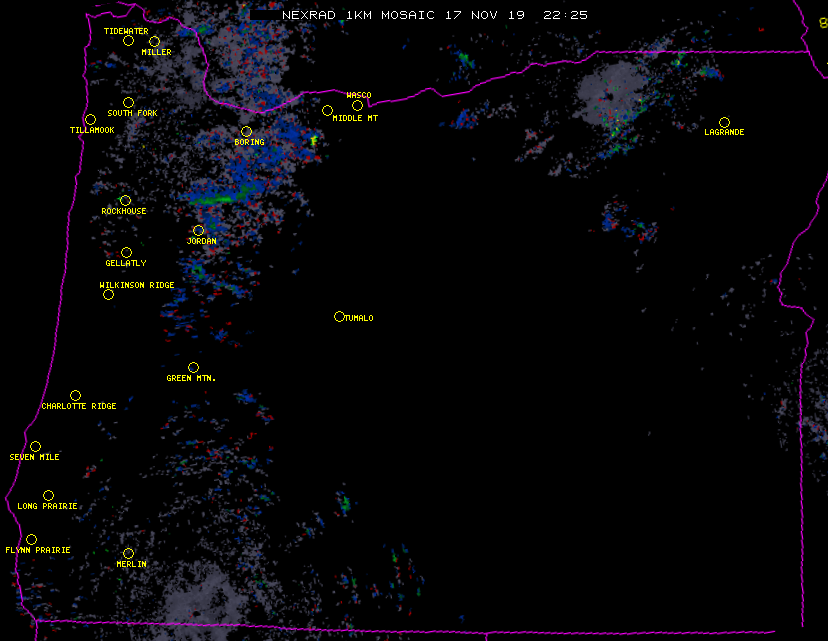Screen dimensions: 828x641
Task: Click the Rockhouse station circle marker
Action: 125,201
